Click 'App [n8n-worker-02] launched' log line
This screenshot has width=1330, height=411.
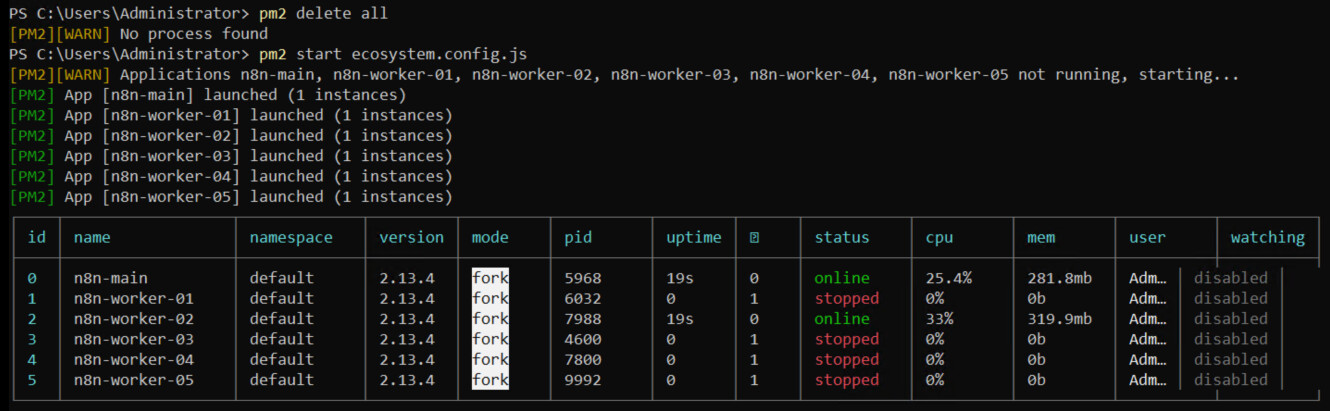229,136
